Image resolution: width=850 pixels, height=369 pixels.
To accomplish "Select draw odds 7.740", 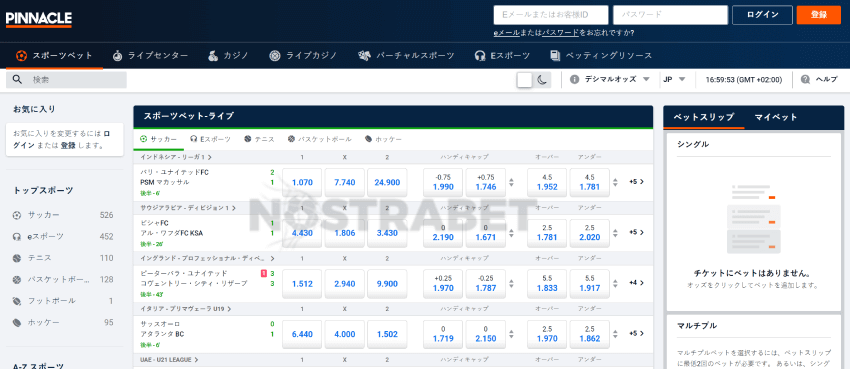I will (344, 183).
